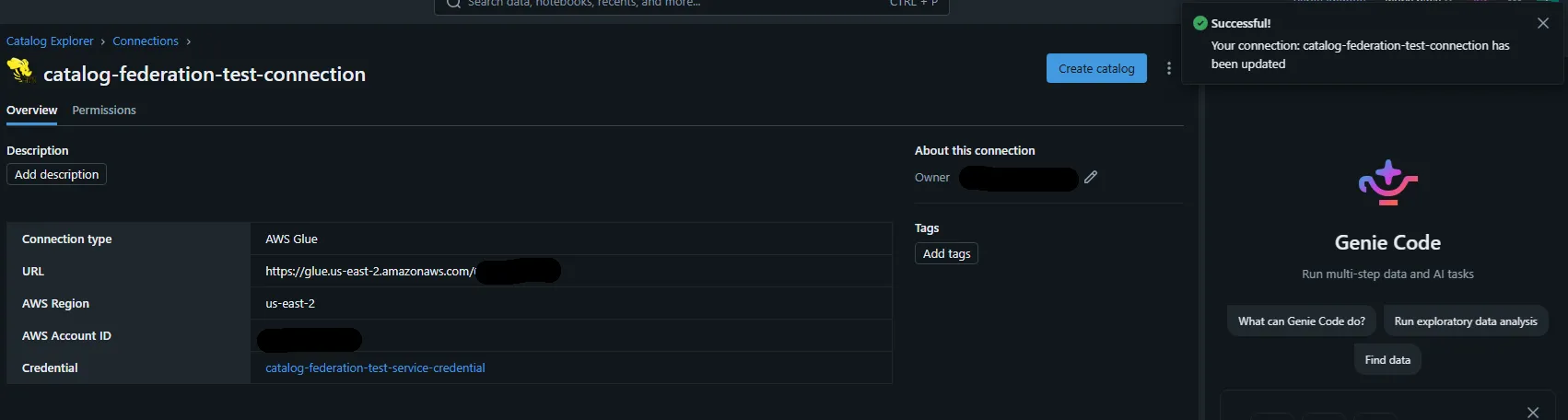Screen dimensions: 1568x420
Task: Focus the search data and notebooks field
Action: point(692,5)
